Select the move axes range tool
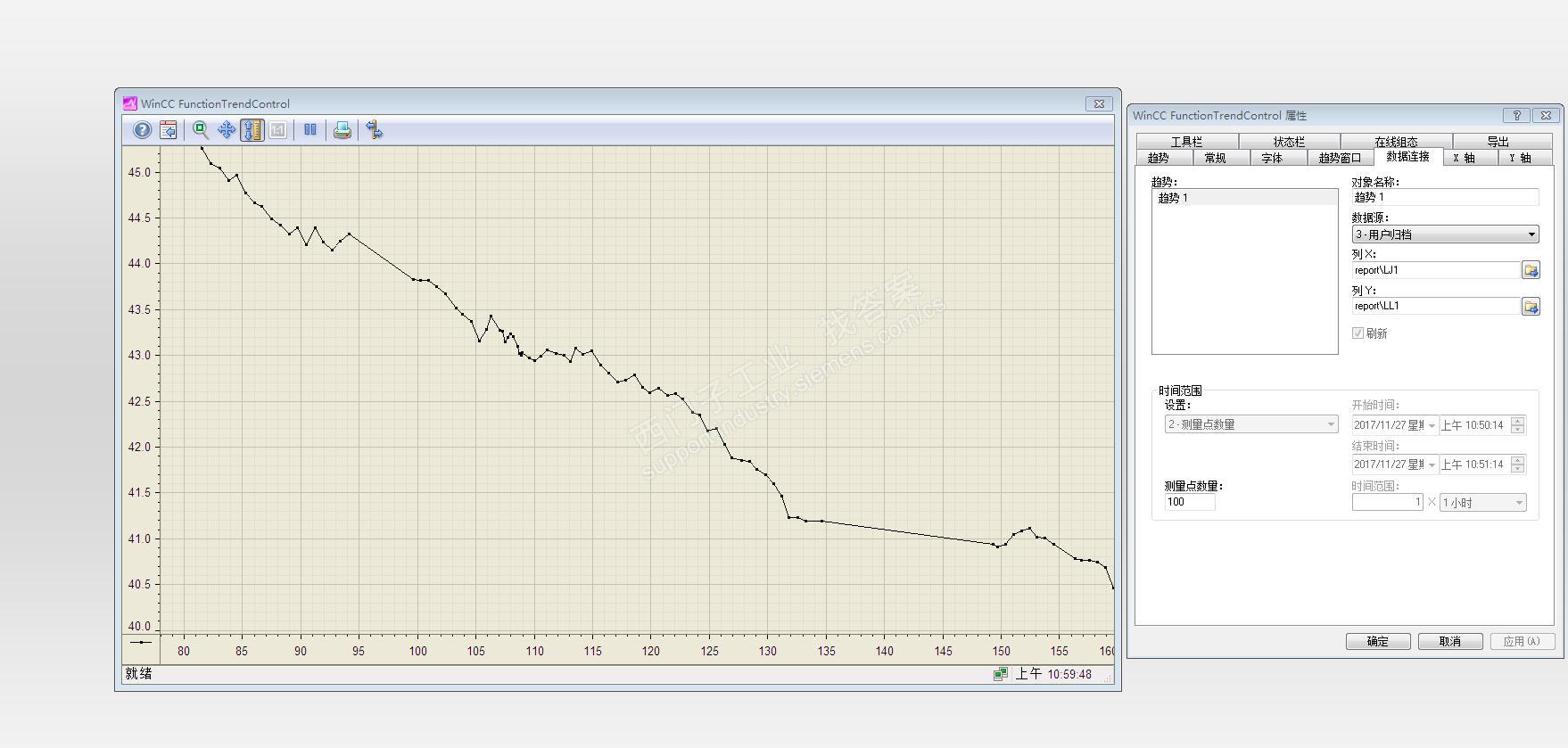The height and width of the screenshot is (748, 1568). [x=227, y=130]
